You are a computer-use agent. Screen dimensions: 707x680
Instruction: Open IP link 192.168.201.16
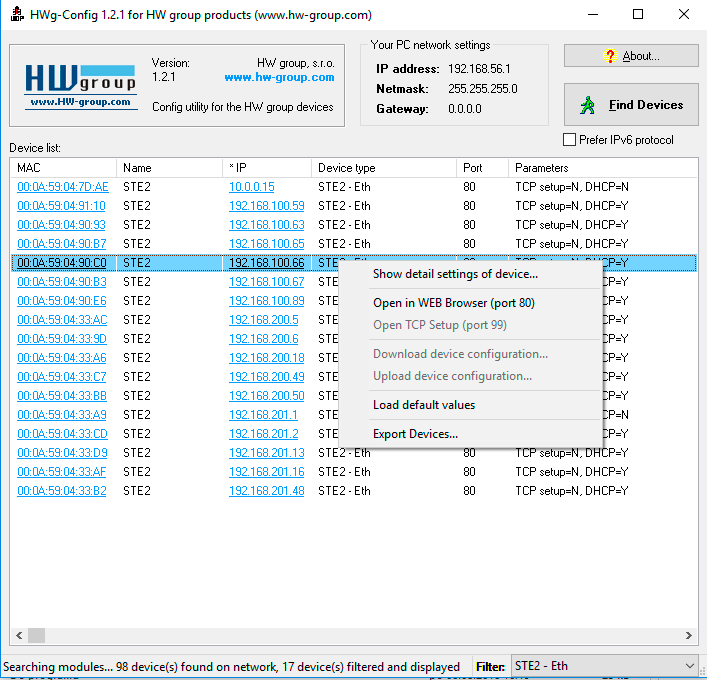pyautogui.click(x=266, y=472)
